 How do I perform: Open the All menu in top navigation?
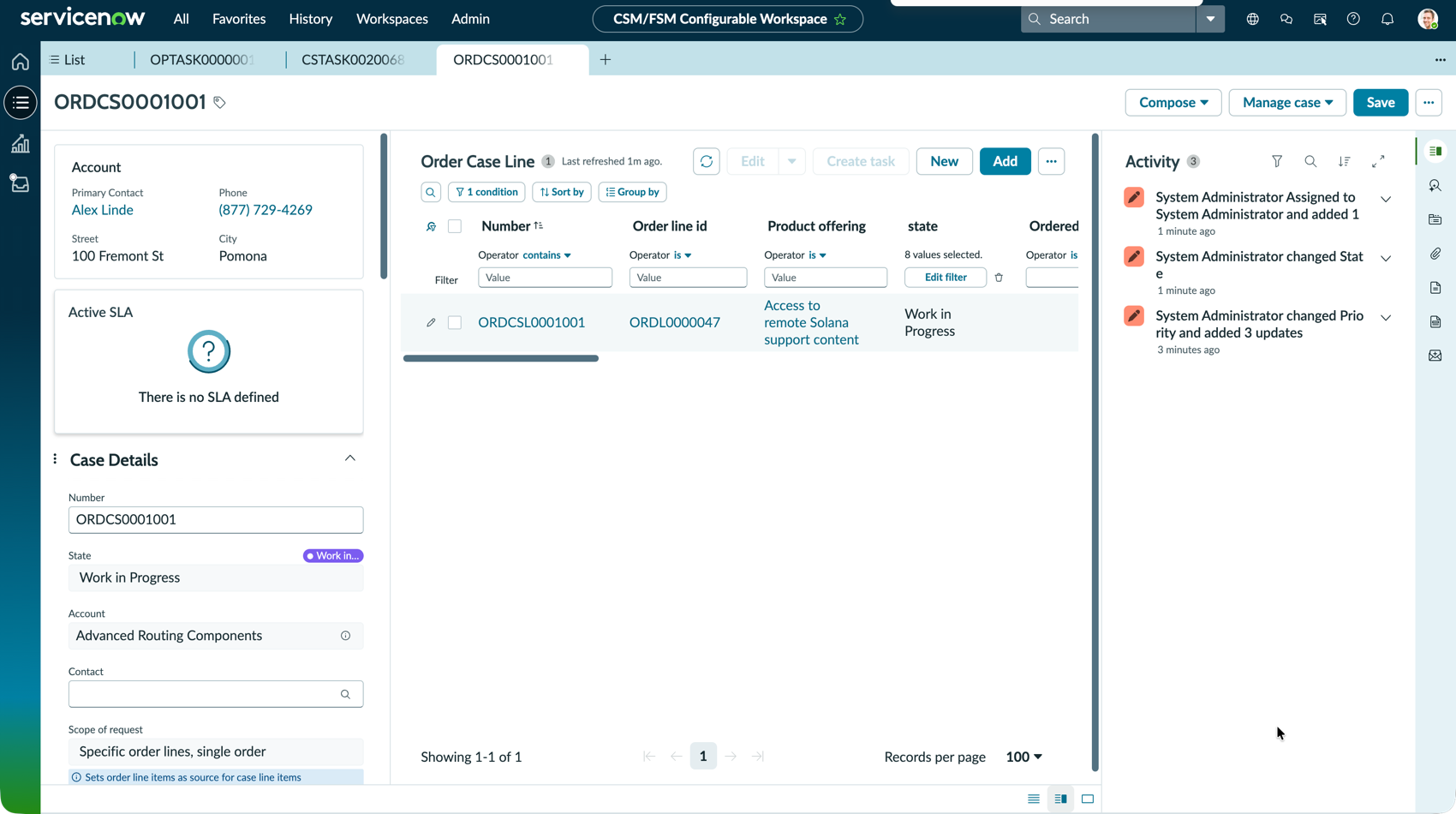pos(181,19)
